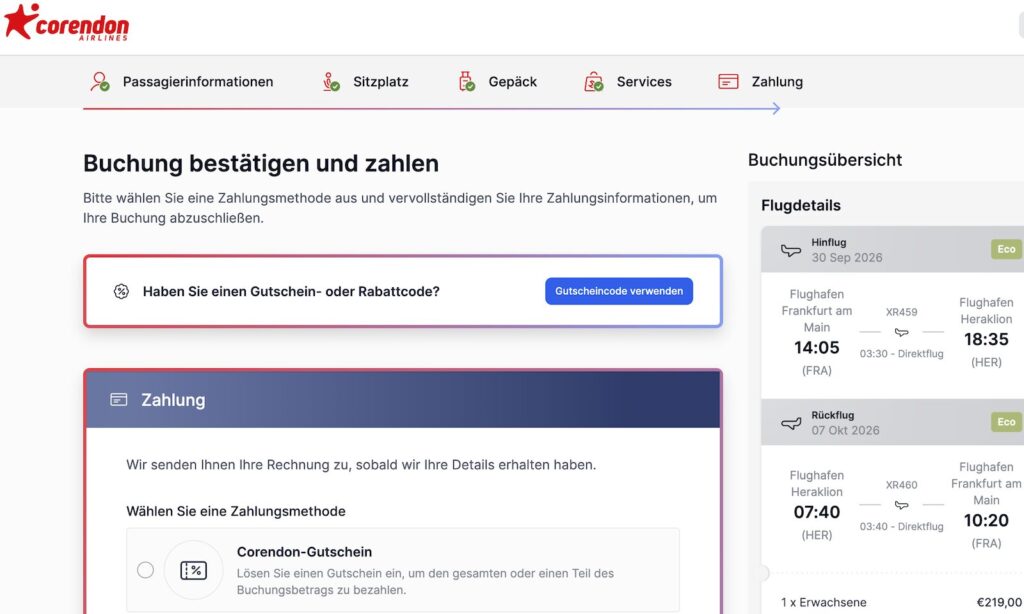Click the Services step icon

pyautogui.click(x=592, y=82)
